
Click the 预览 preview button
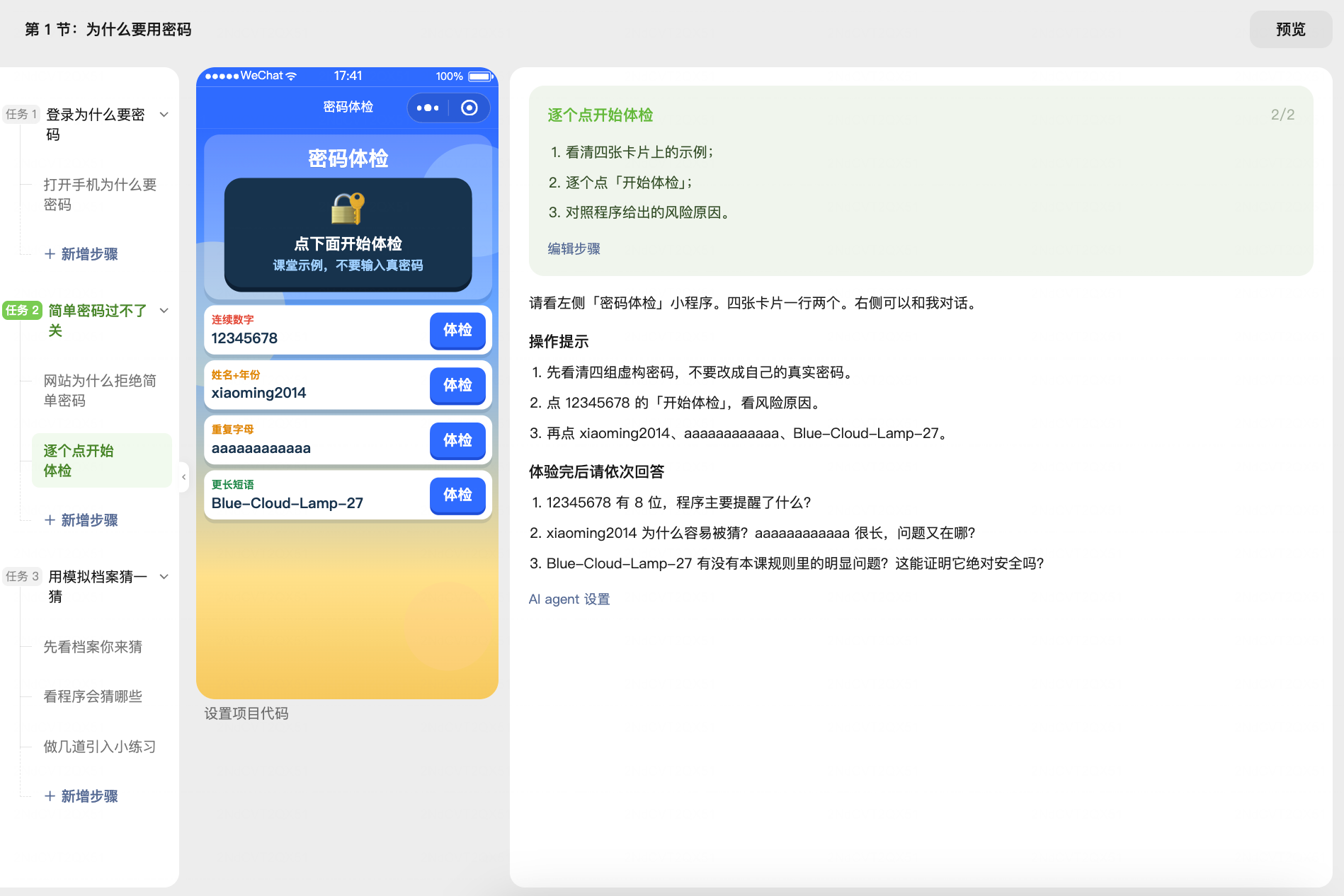coord(1290,29)
